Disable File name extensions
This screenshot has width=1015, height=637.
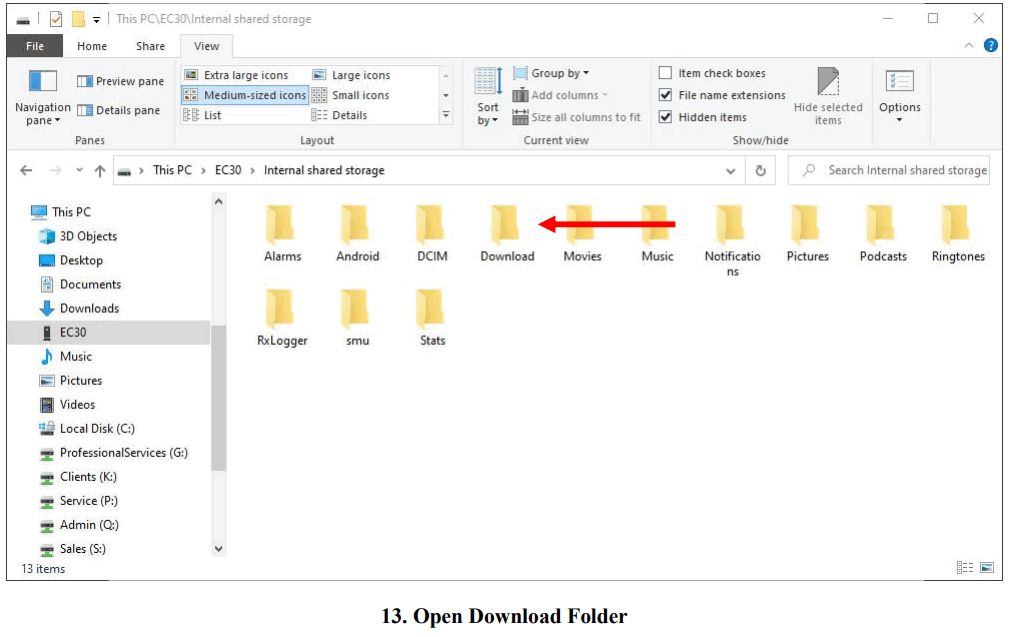665,95
